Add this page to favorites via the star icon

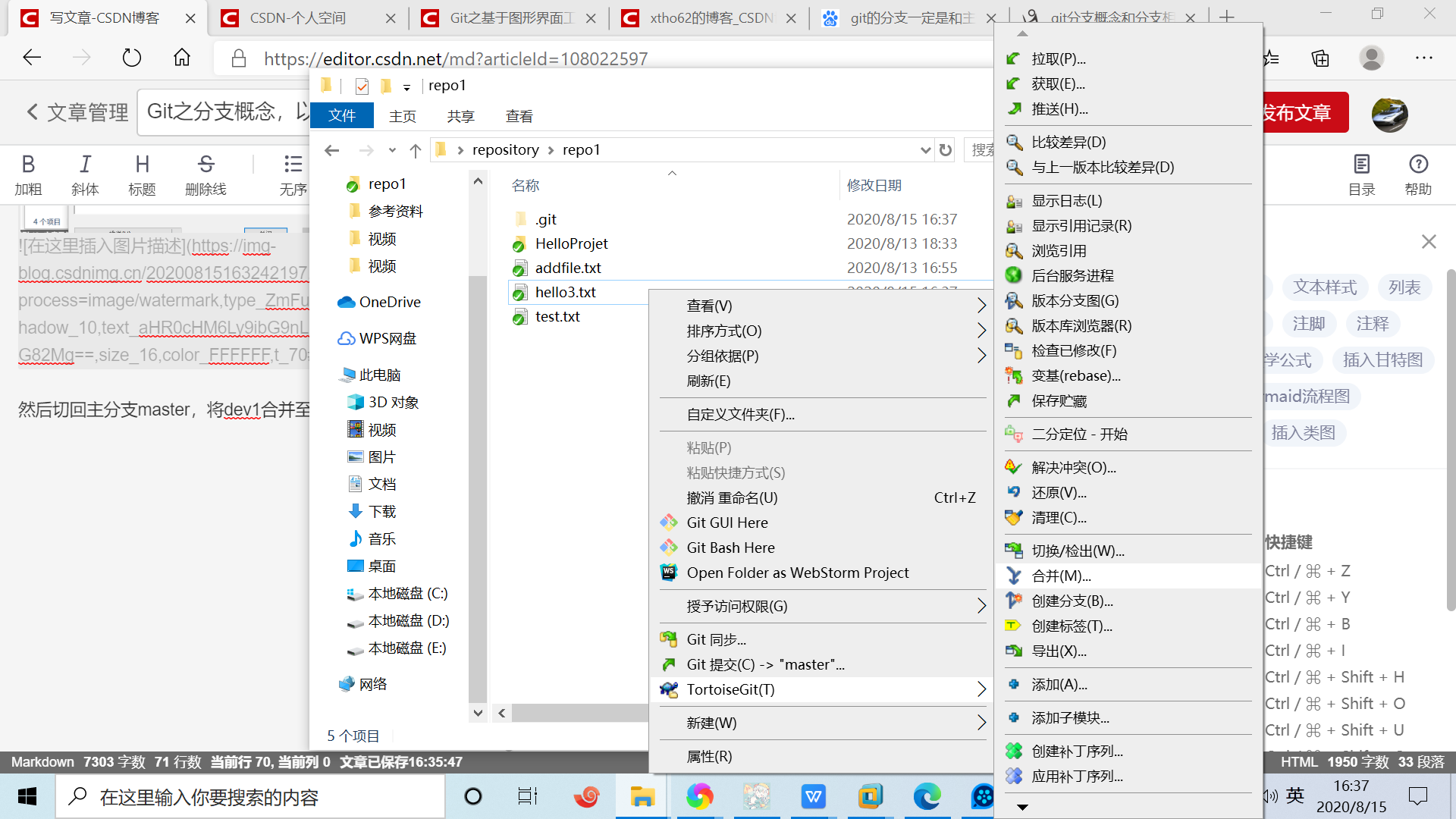coord(1271,58)
